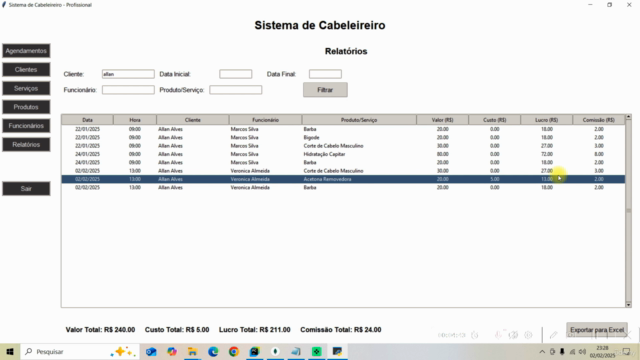Viewport: 640px width, 360px height.
Task: Go to the Clientes section
Action: click(26, 70)
